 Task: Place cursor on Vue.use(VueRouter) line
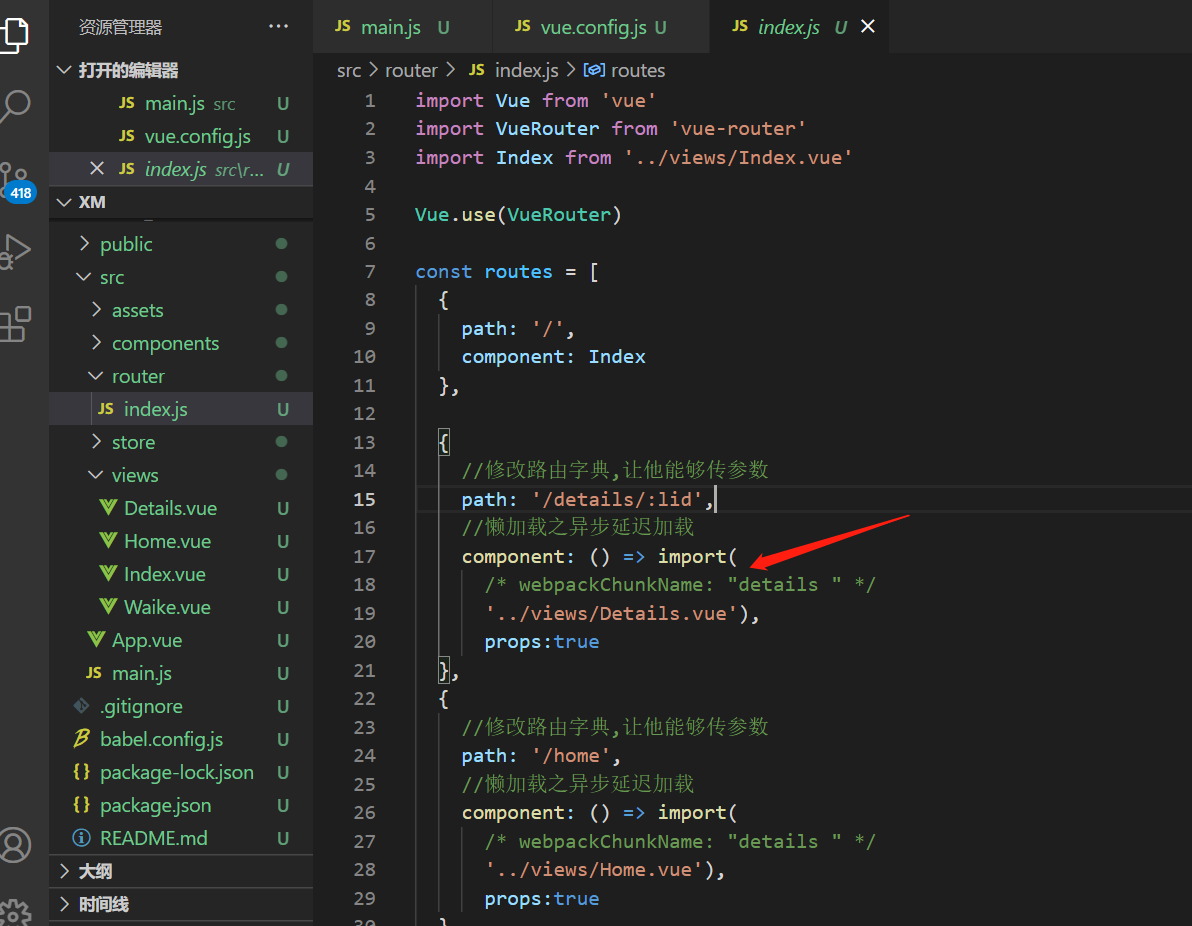pos(518,214)
